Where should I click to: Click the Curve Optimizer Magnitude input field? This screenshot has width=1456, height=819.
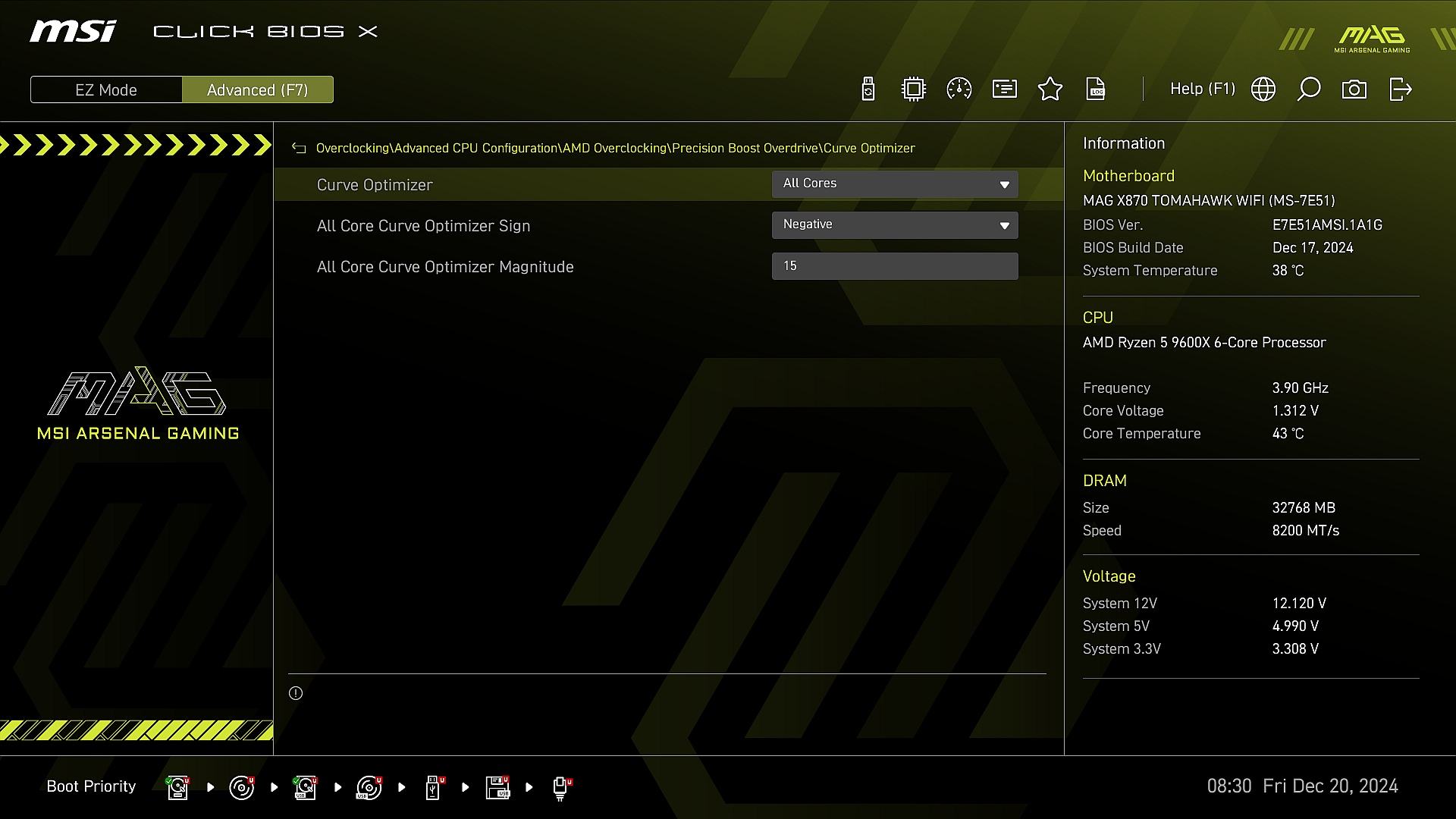(895, 266)
